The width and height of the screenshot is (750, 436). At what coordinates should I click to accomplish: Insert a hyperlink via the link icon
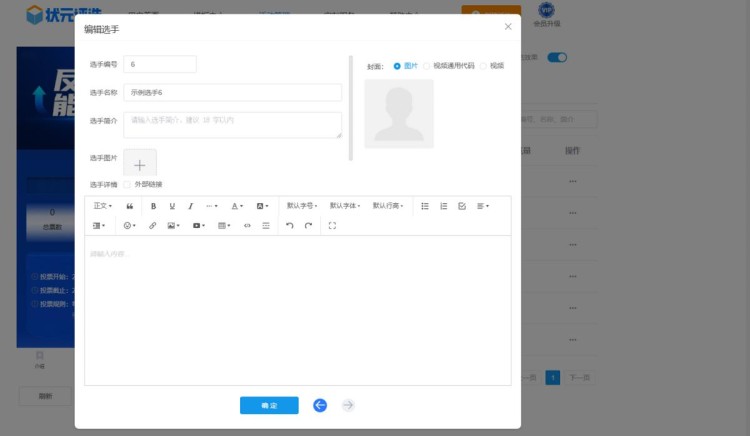pos(153,226)
